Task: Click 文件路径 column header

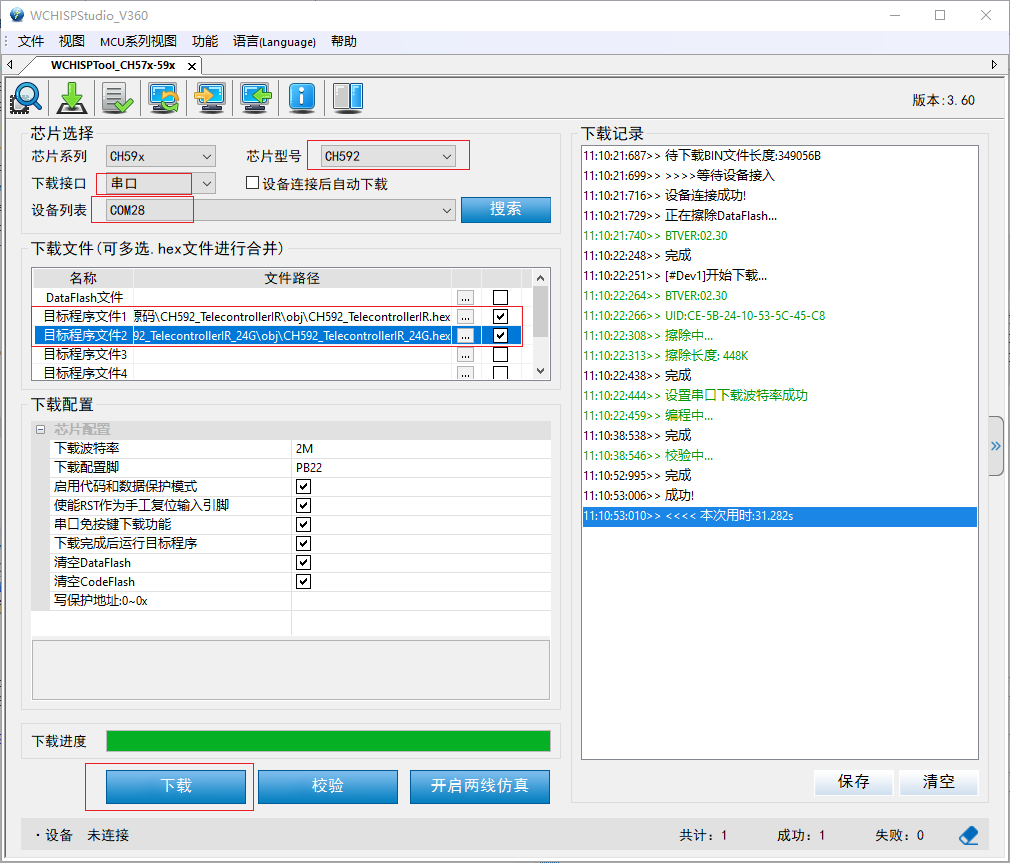Action: (292, 278)
